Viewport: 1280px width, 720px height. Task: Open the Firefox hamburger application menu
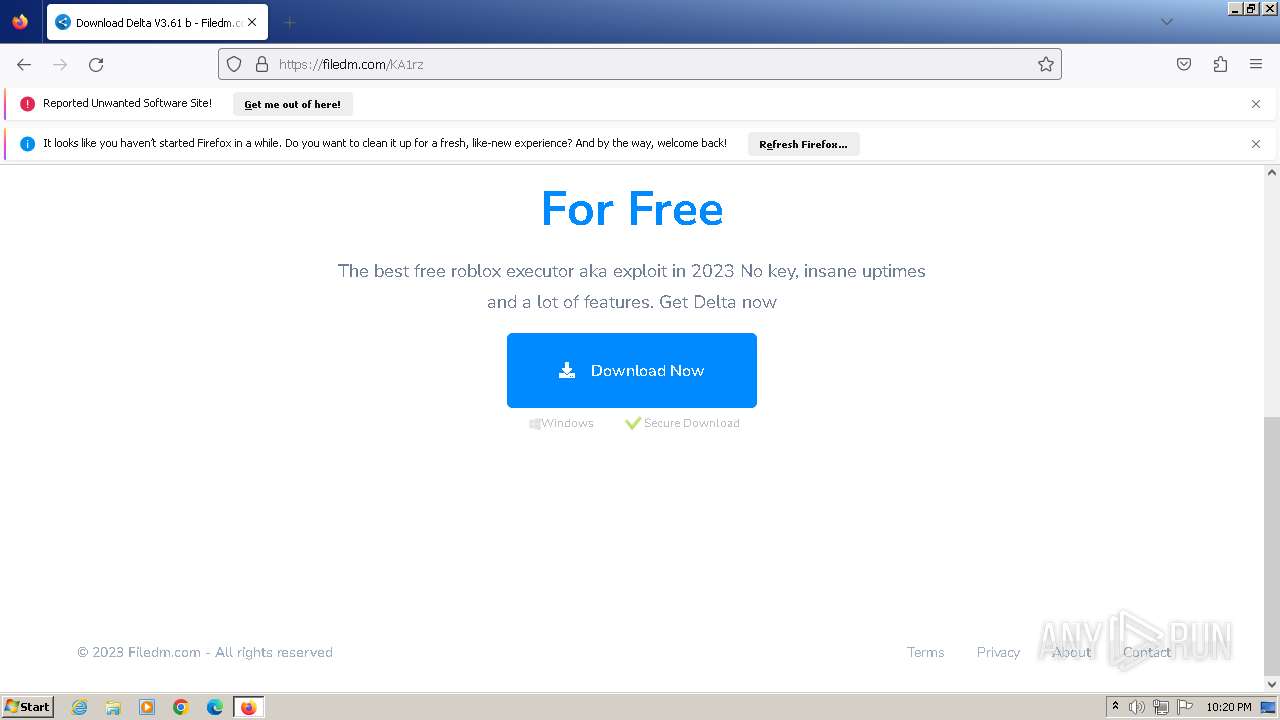(x=1256, y=64)
